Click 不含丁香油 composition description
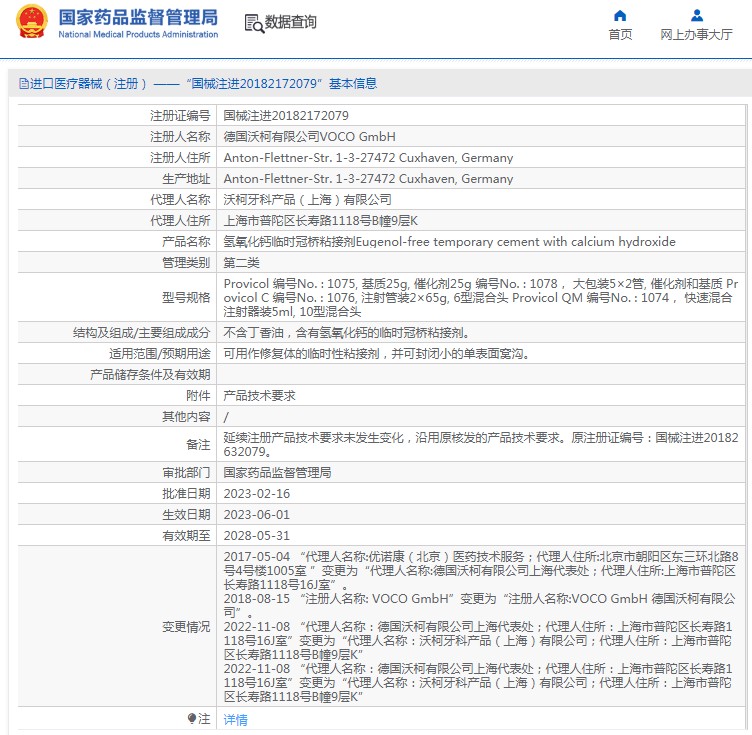The image size is (752, 735). tap(346, 333)
